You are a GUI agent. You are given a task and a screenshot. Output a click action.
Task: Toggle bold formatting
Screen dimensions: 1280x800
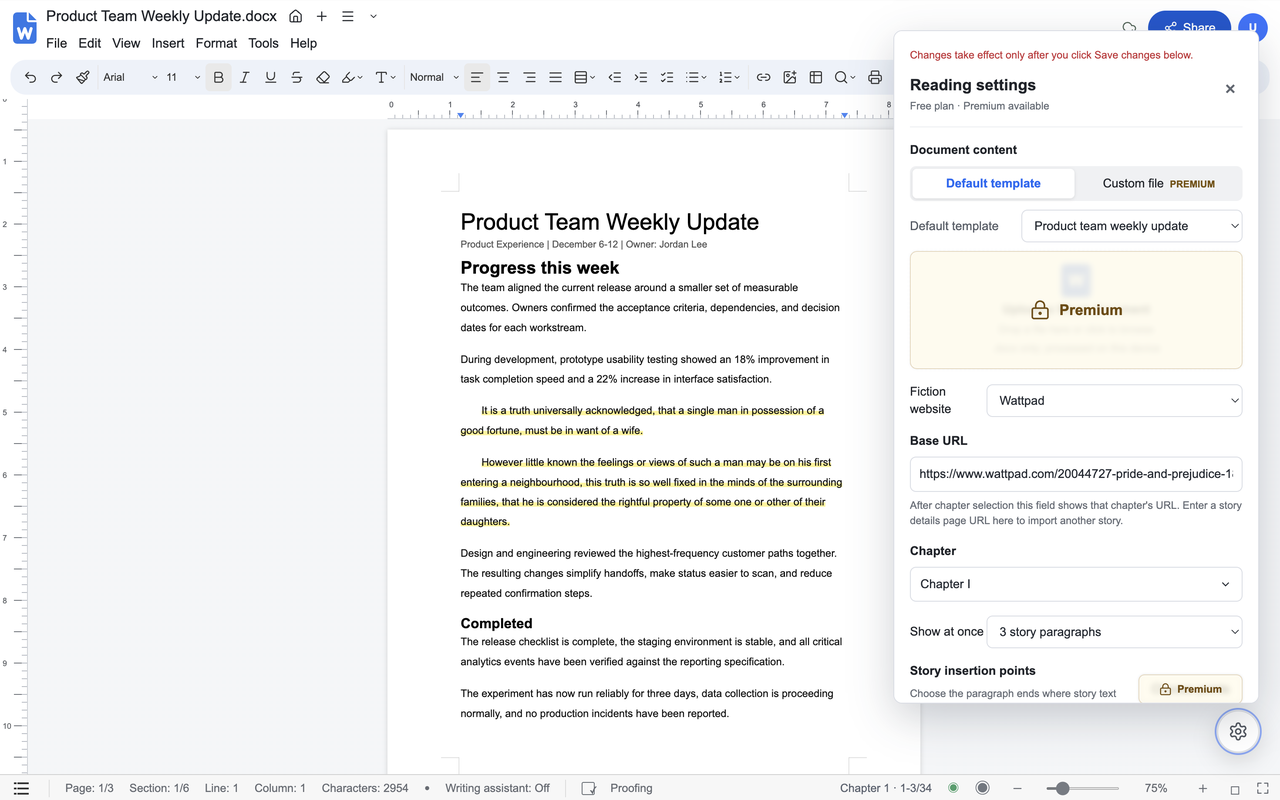point(218,77)
